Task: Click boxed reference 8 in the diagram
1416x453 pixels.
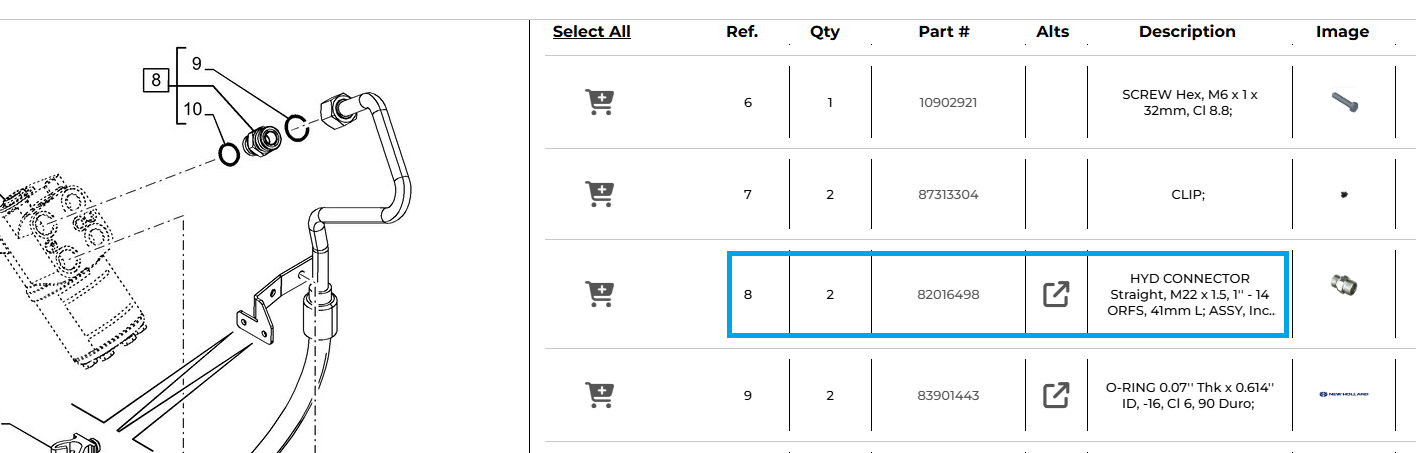Action: coord(155,79)
